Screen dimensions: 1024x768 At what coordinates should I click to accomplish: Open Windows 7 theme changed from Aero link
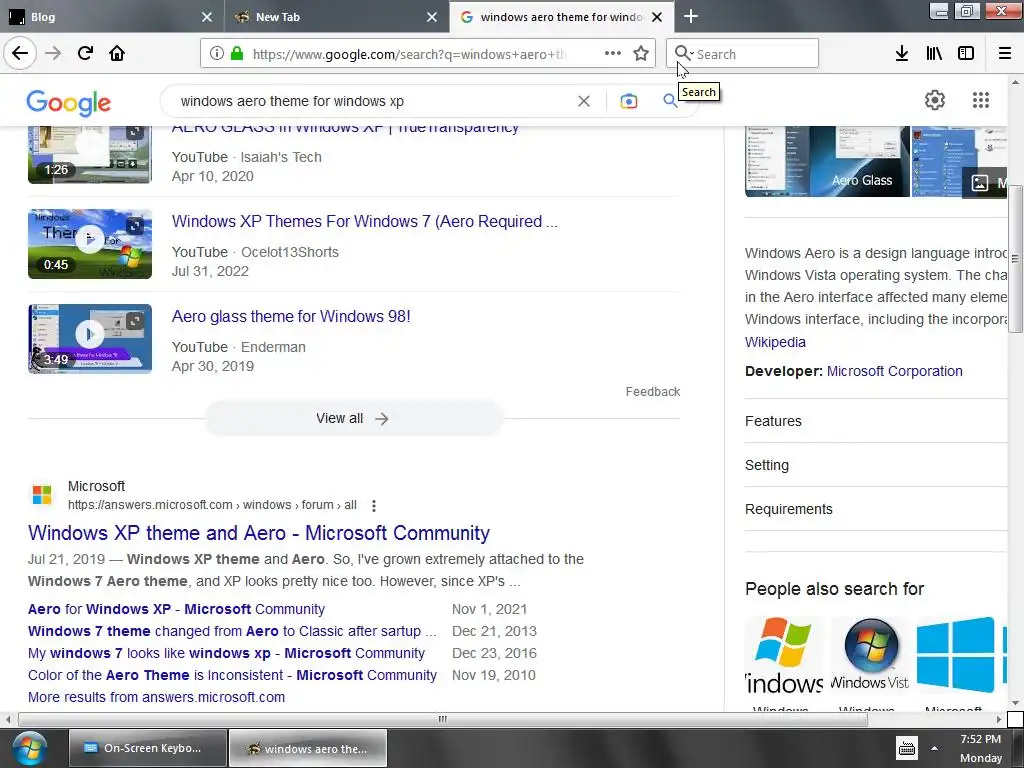[x=232, y=631]
